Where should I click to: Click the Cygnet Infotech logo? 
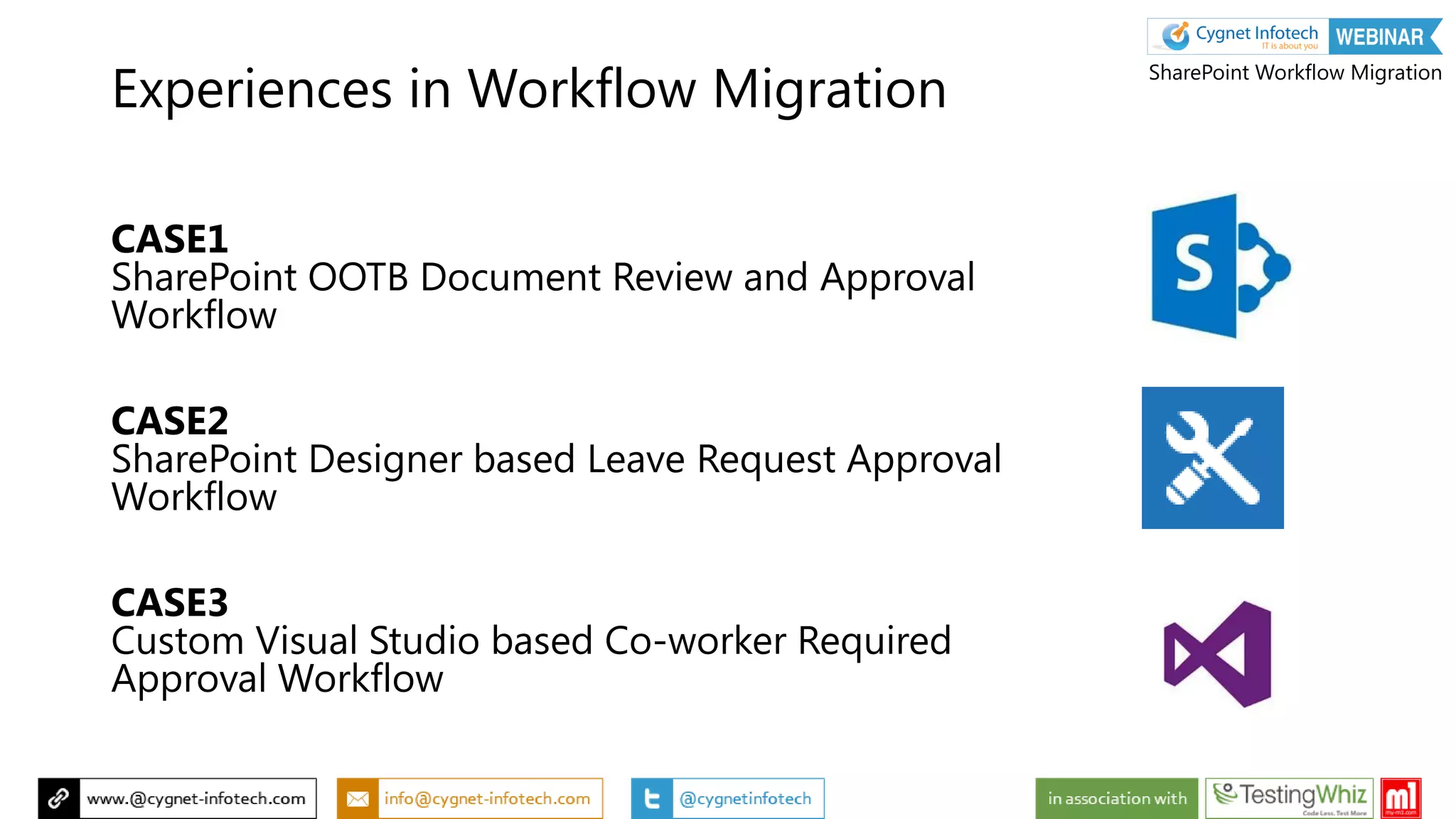(1238, 36)
